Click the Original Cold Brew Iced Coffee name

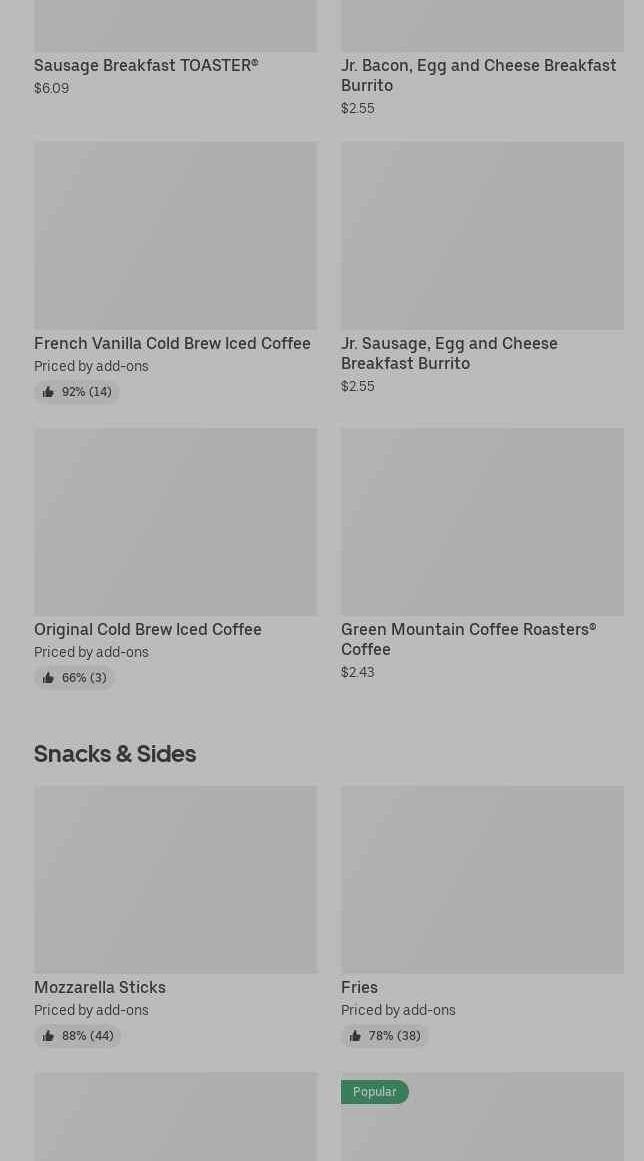(148, 629)
